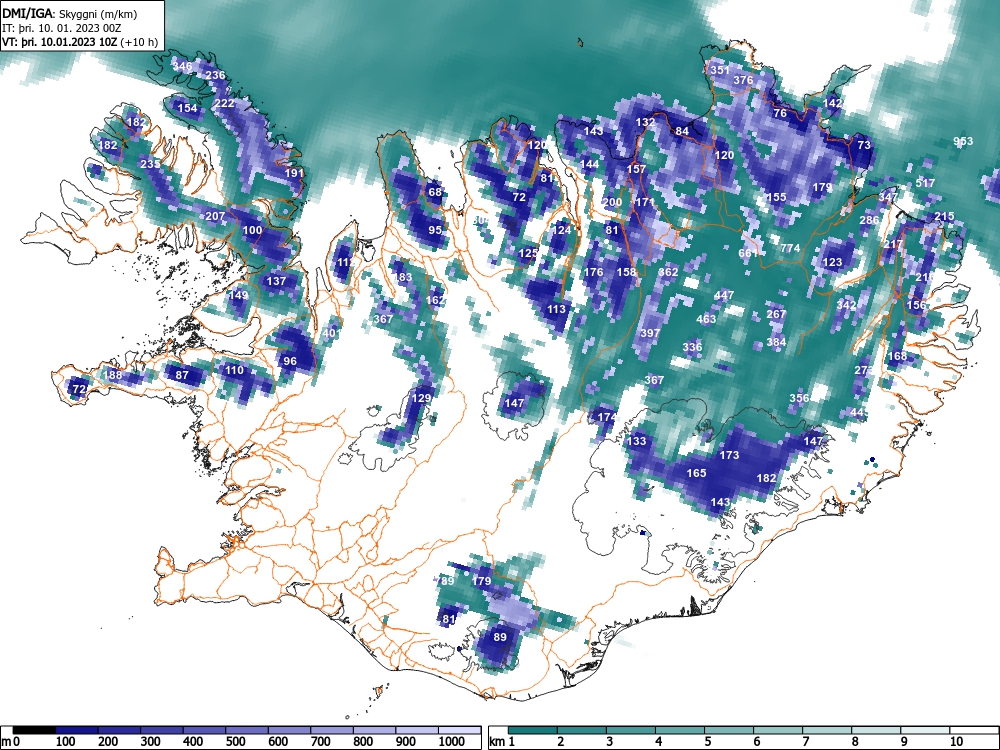
Task: Click the black 0–100 m legend swatch
Action: (x=34, y=730)
